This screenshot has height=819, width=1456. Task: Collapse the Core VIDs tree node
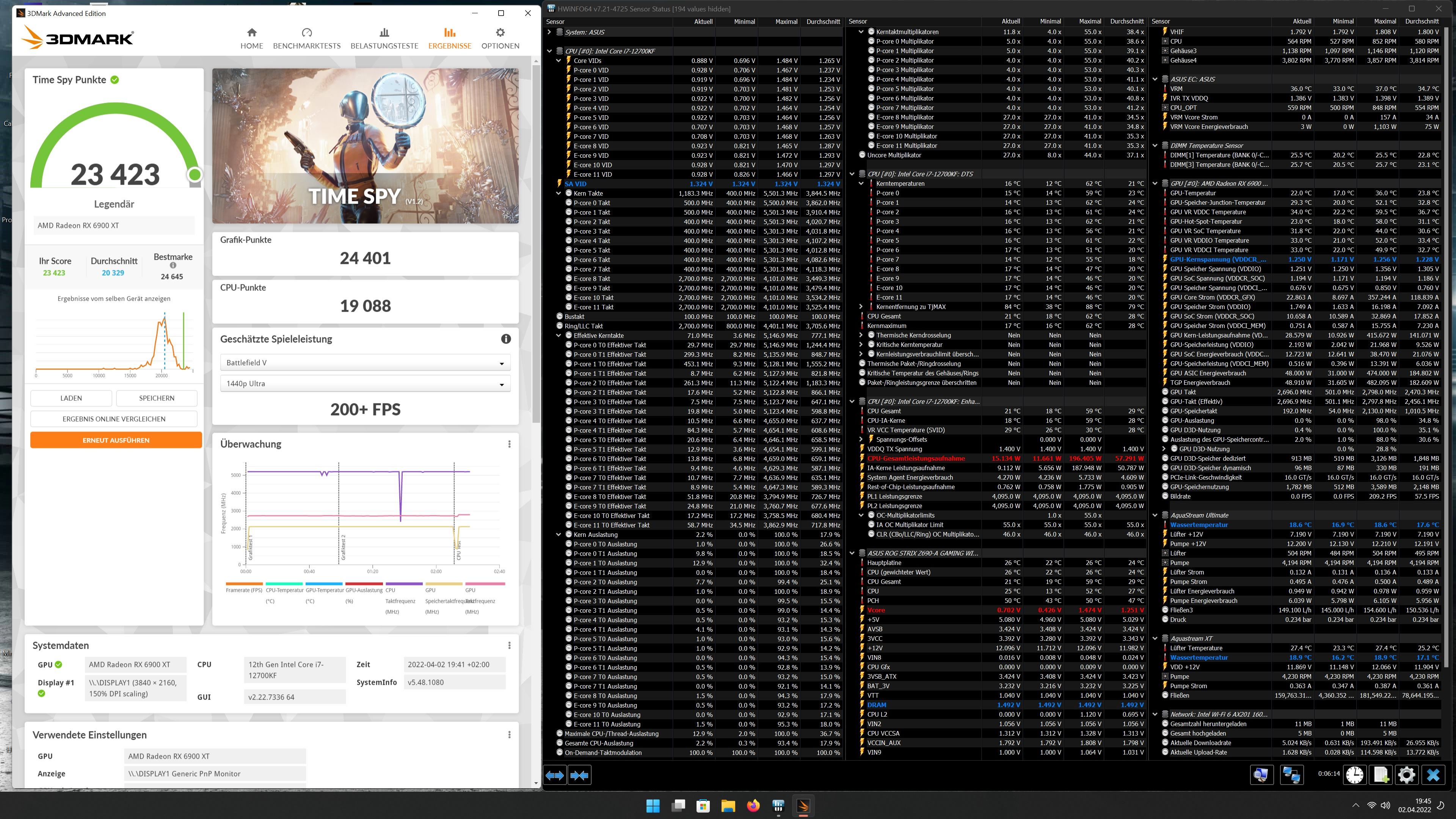point(559,61)
